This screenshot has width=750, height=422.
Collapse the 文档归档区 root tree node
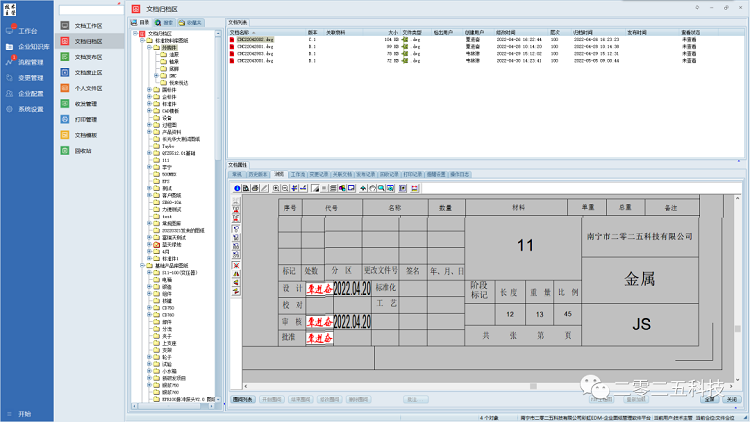(x=135, y=33)
